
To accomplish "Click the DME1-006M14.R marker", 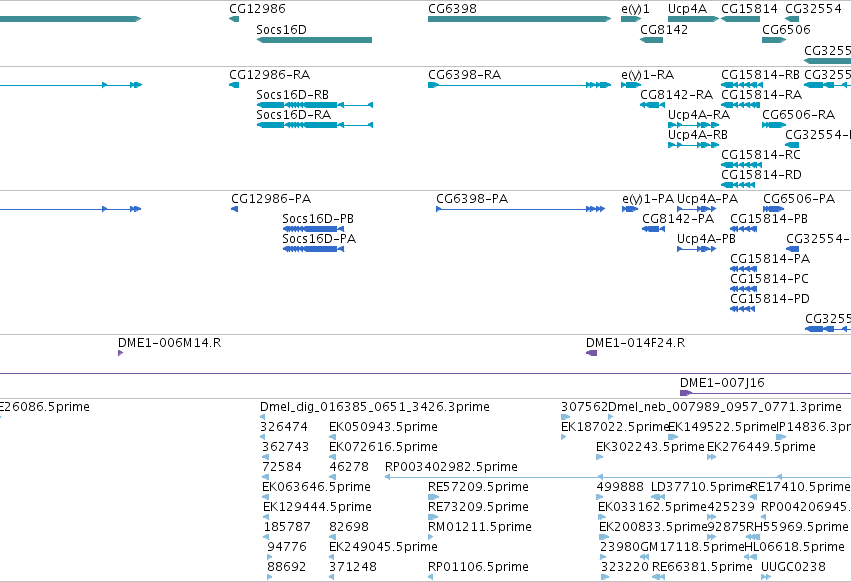I will (120, 353).
